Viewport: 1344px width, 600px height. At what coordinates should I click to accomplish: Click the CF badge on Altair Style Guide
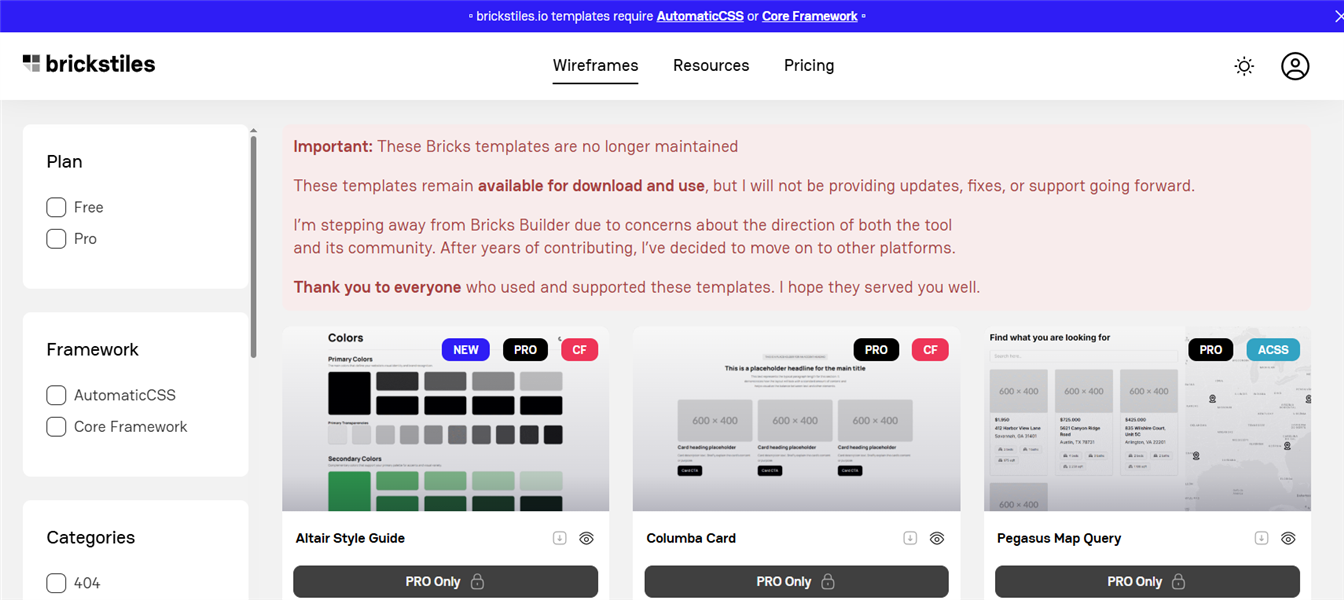pos(580,350)
